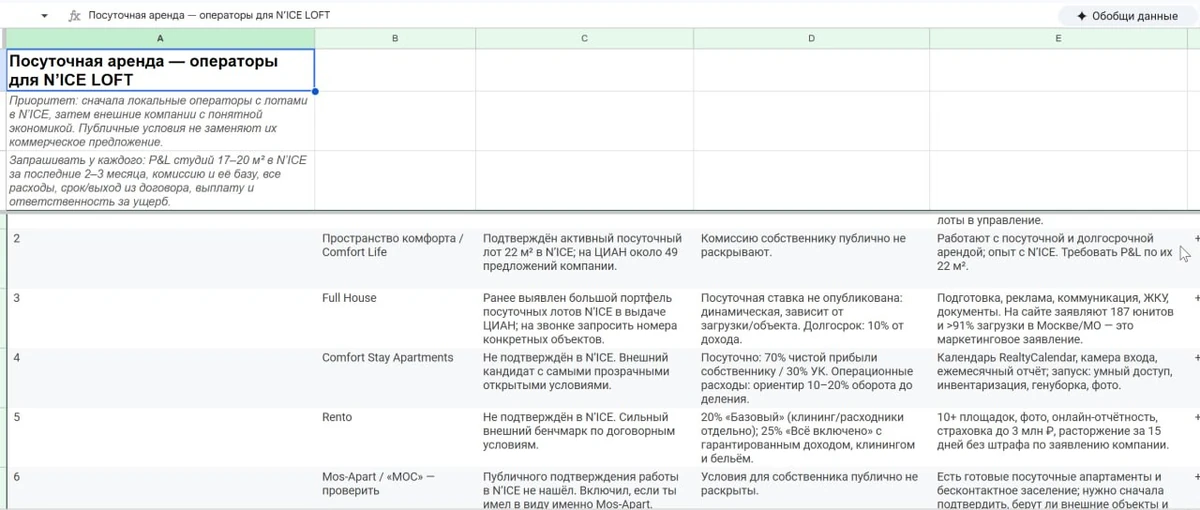Select the Rento cell
The image size is (1200, 510).
point(395,437)
